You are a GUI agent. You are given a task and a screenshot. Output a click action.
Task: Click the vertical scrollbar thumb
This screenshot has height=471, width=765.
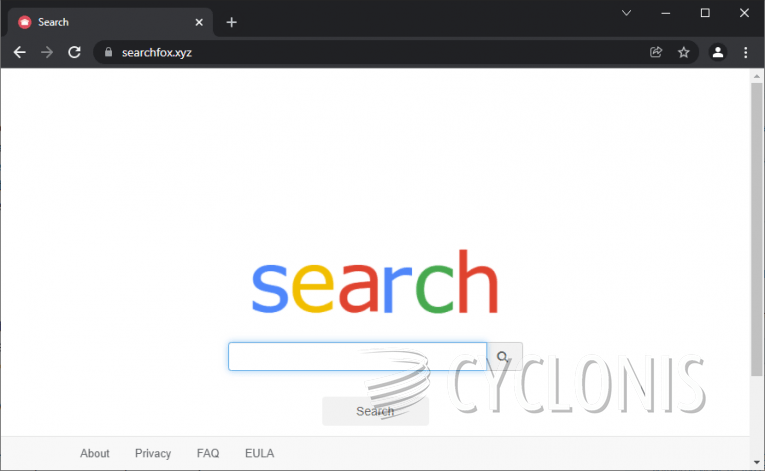757,229
